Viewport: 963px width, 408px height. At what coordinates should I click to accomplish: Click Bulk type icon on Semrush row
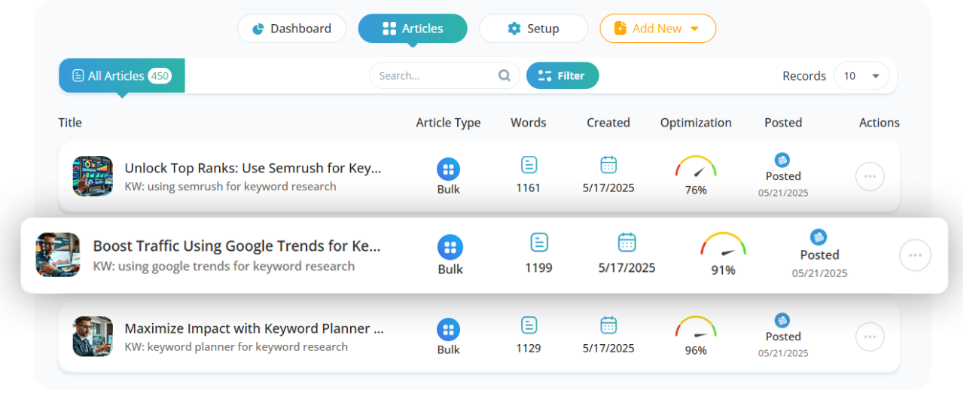click(x=448, y=170)
